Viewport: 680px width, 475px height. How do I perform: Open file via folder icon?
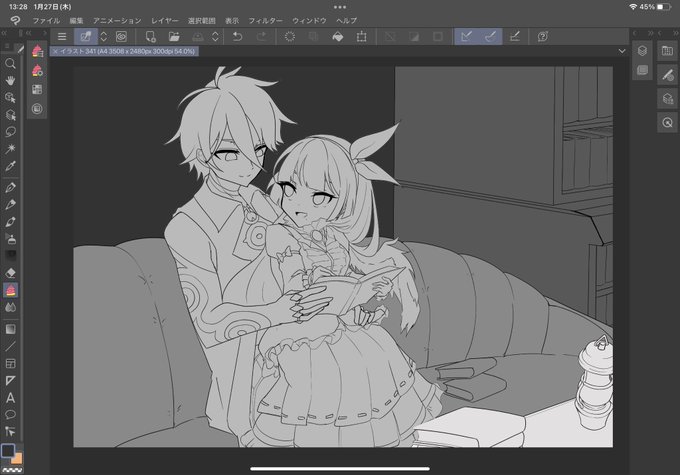tap(174, 36)
